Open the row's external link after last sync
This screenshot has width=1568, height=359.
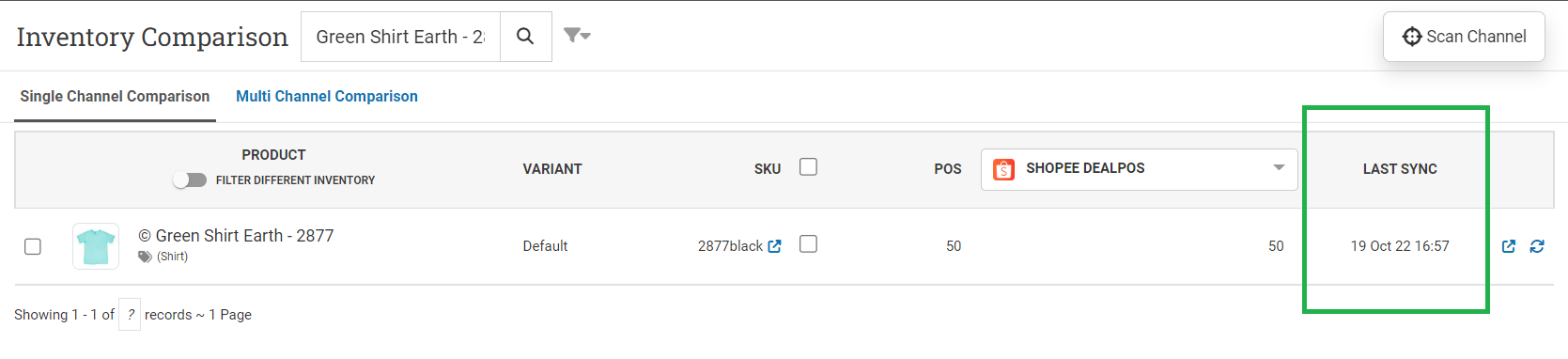(1509, 246)
